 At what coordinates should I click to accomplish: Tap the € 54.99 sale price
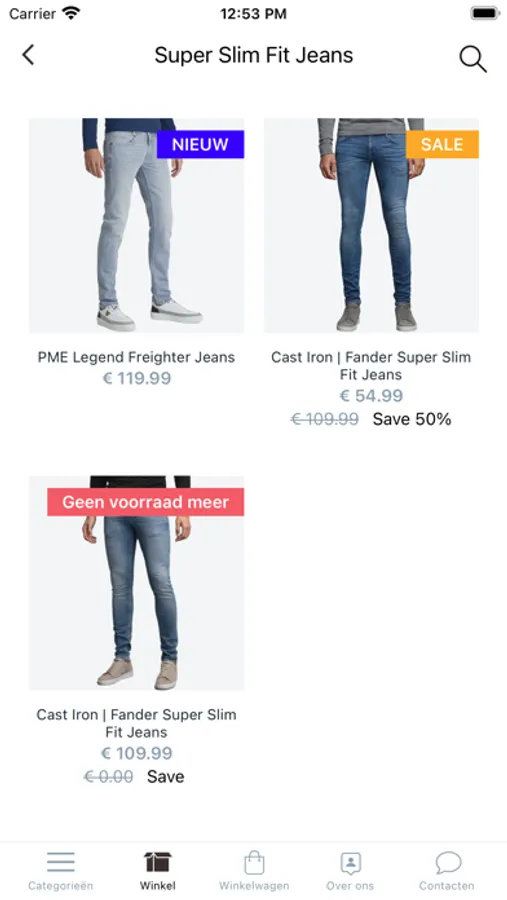371,395
